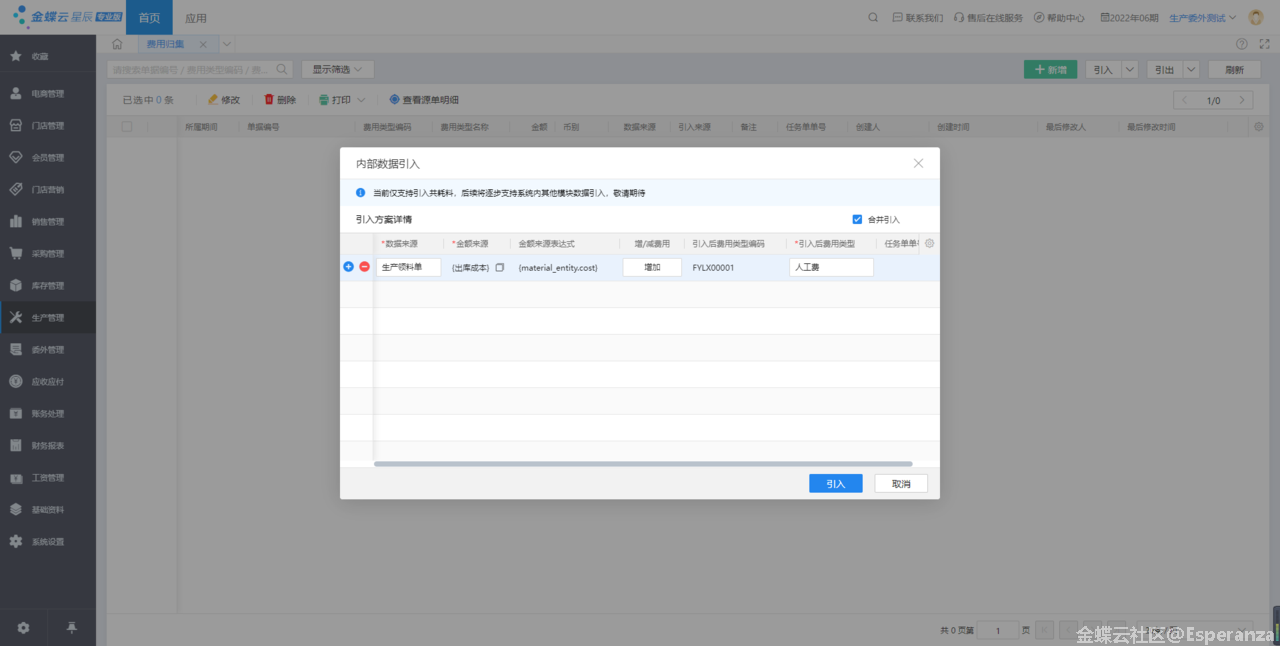Viewport: 1280px width, 646px height.
Task: Open the dropdown arrow next to 引入
Action: (x=1130, y=69)
